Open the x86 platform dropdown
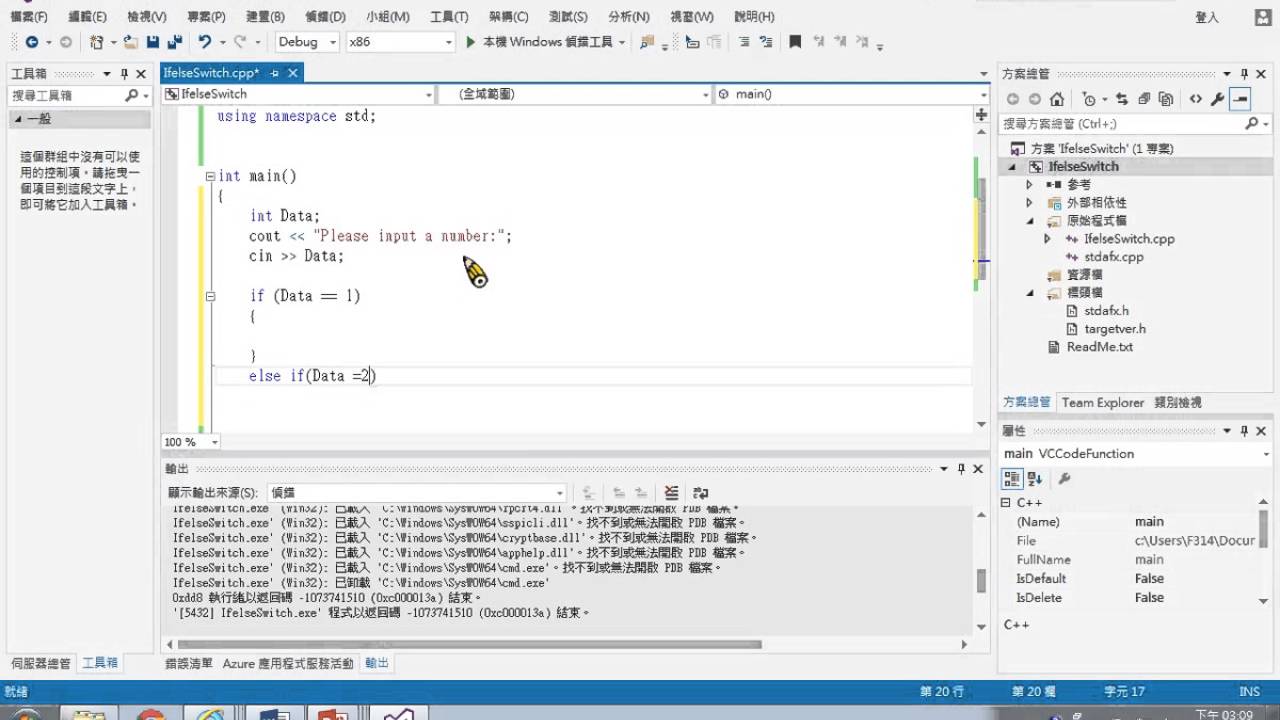The width and height of the screenshot is (1280, 720). pyautogui.click(x=400, y=42)
